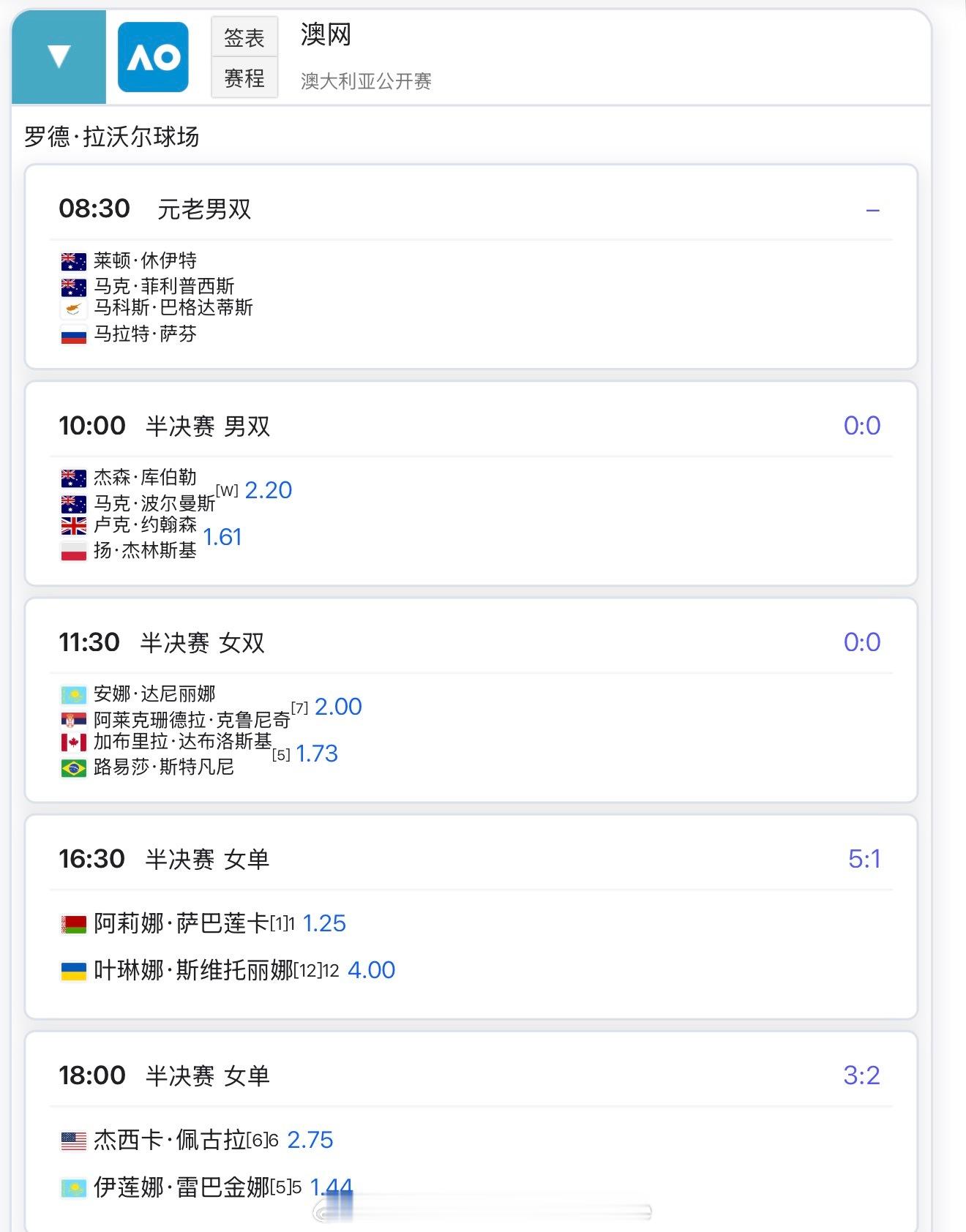Screen dimensions: 966x1232
Task: Open the 签表 draw tab
Action: pyautogui.click(x=244, y=37)
